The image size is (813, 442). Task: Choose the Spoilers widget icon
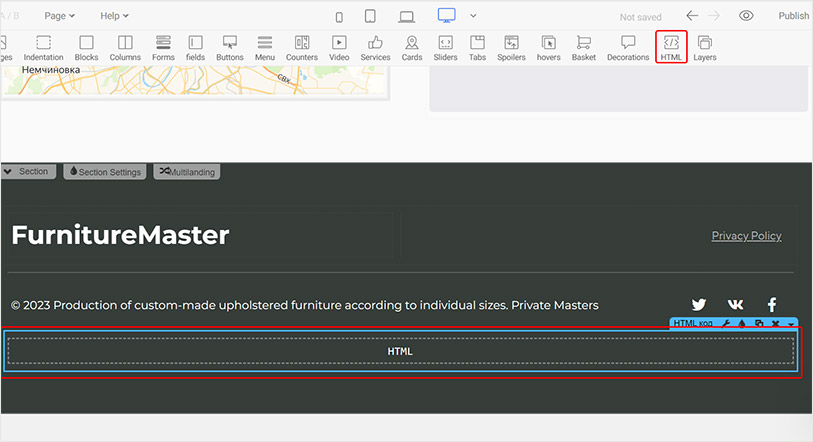click(x=511, y=47)
